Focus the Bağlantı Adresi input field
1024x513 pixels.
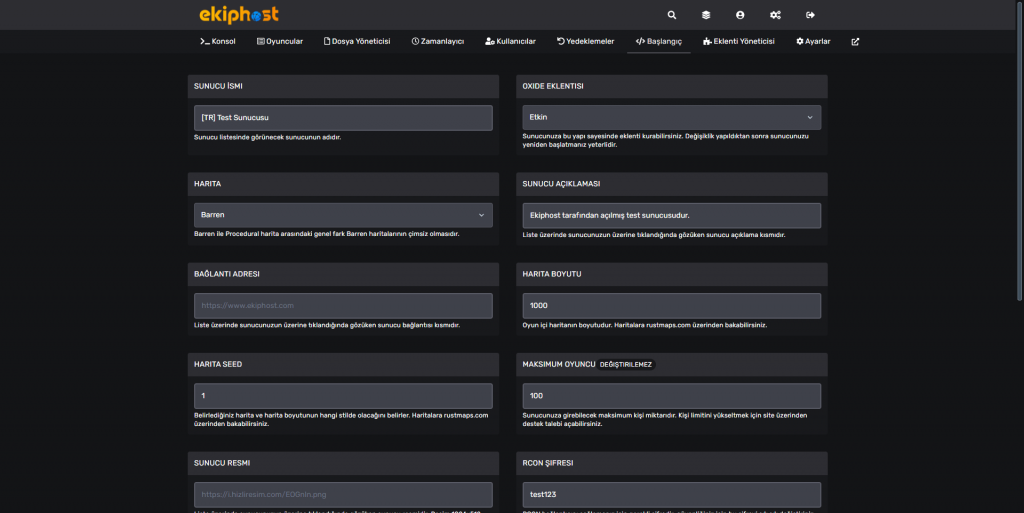coord(343,306)
